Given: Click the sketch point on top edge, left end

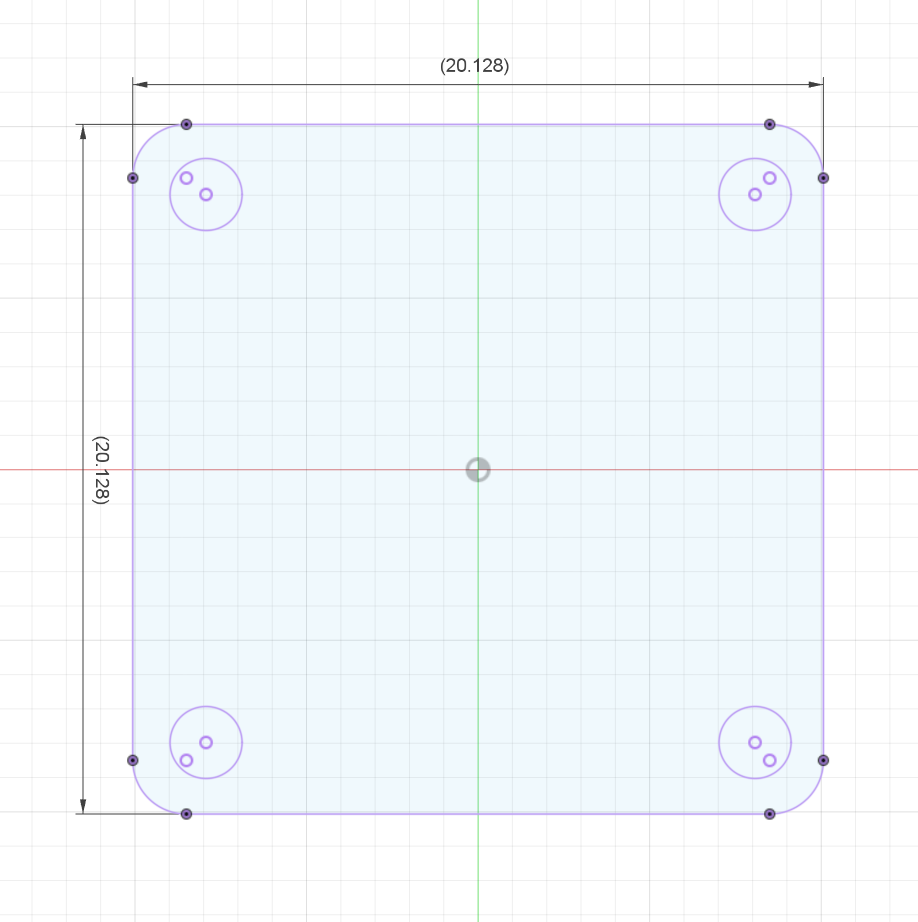Looking at the screenshot, I should 186,124.
